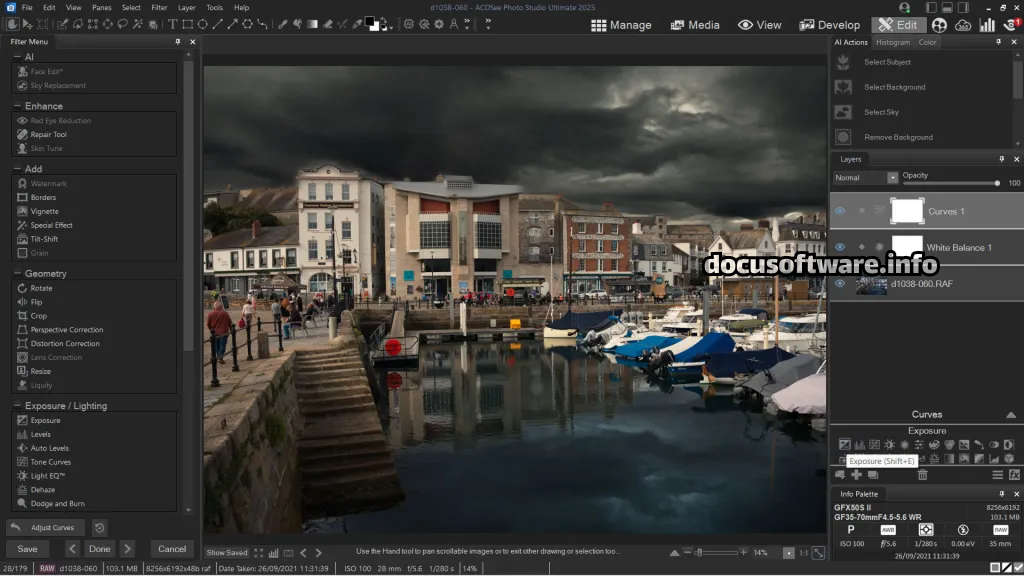This screenshot has height=576, width=1024.
Task: Hide the Curves 1 layer
Action: 840,211
